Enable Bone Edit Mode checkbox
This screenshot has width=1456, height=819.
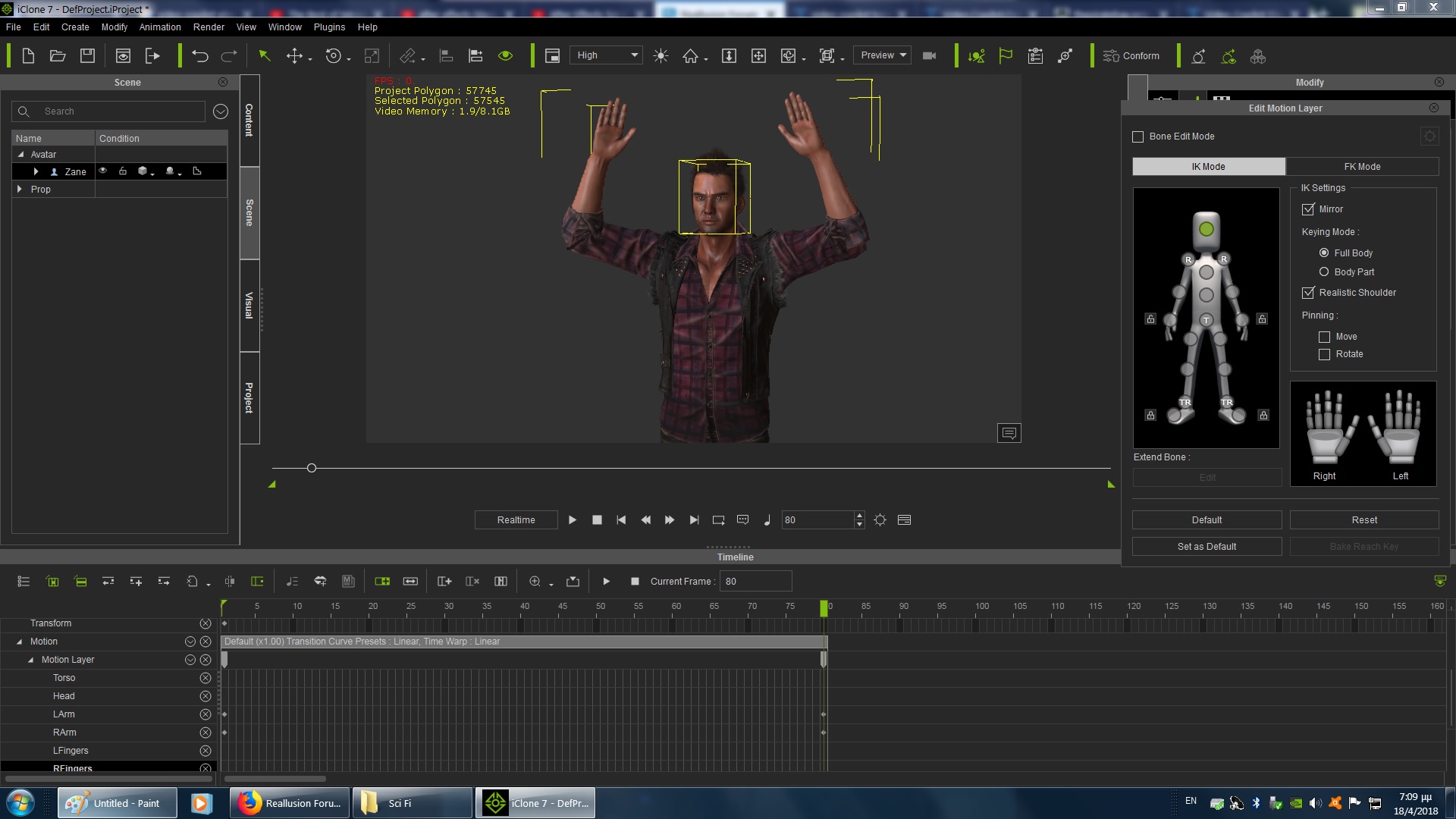click(x=1137, y=136)
